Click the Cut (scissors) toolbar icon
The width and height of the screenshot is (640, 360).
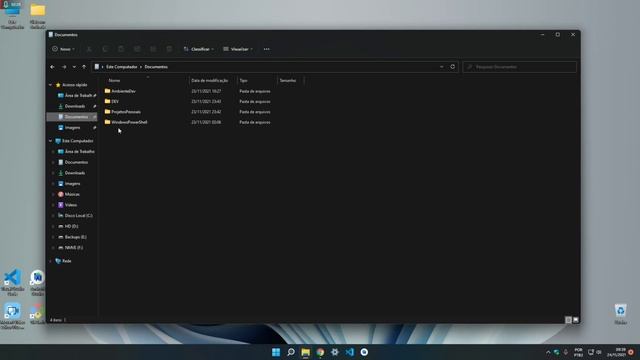coord(89,49)
